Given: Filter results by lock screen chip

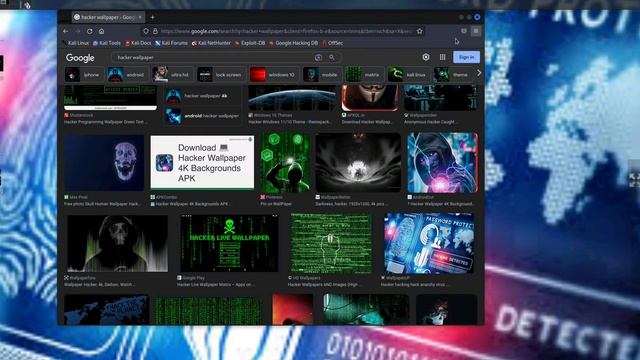Looking at the screenshot, I should click(221, 75).
